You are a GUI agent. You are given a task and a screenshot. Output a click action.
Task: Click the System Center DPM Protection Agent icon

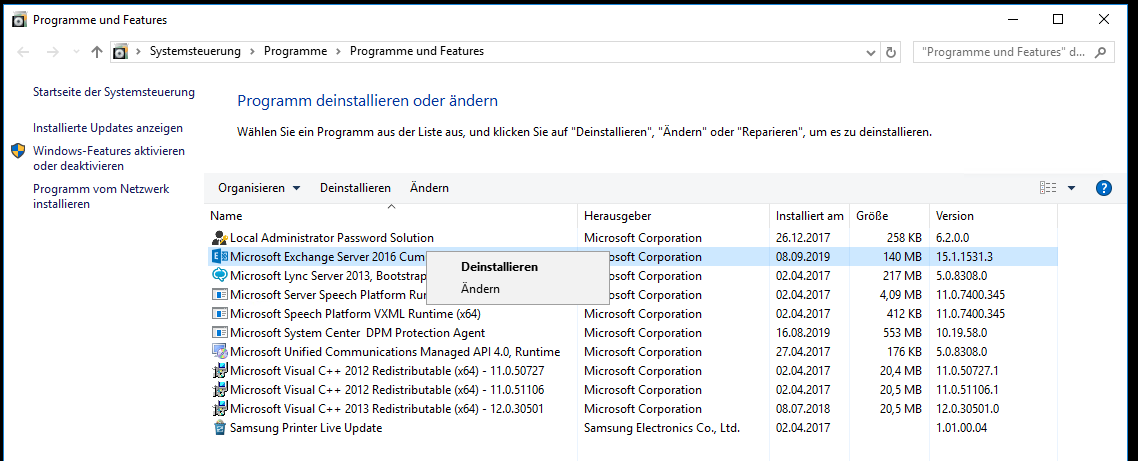point(220,333)
